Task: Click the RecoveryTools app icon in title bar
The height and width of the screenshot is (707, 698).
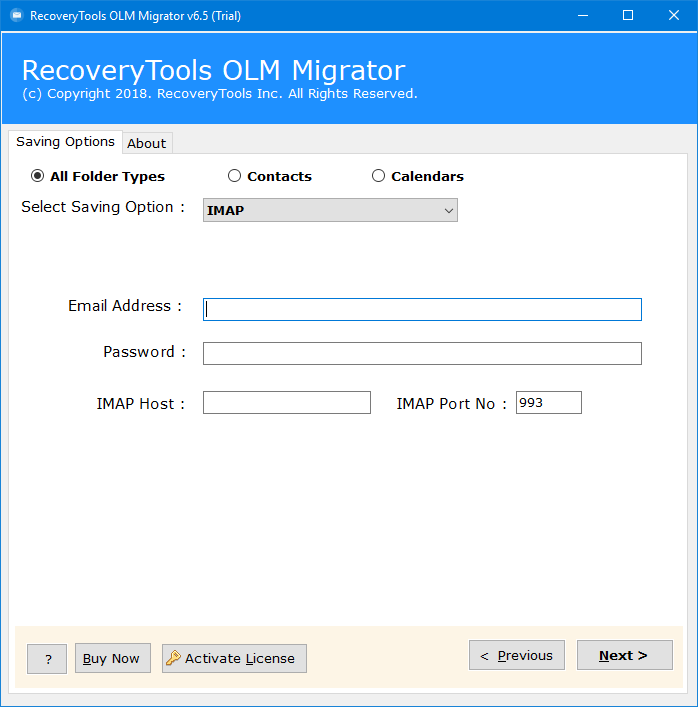Action: [17, 16]
